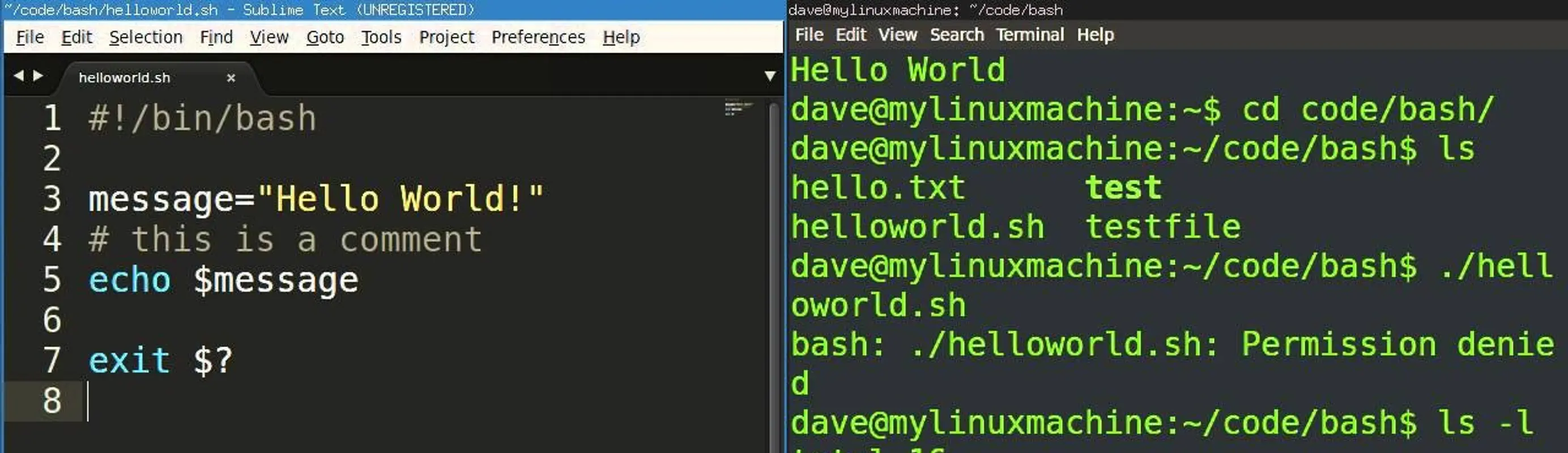Close the helloworld.sh tab

(x=231, y=78)
